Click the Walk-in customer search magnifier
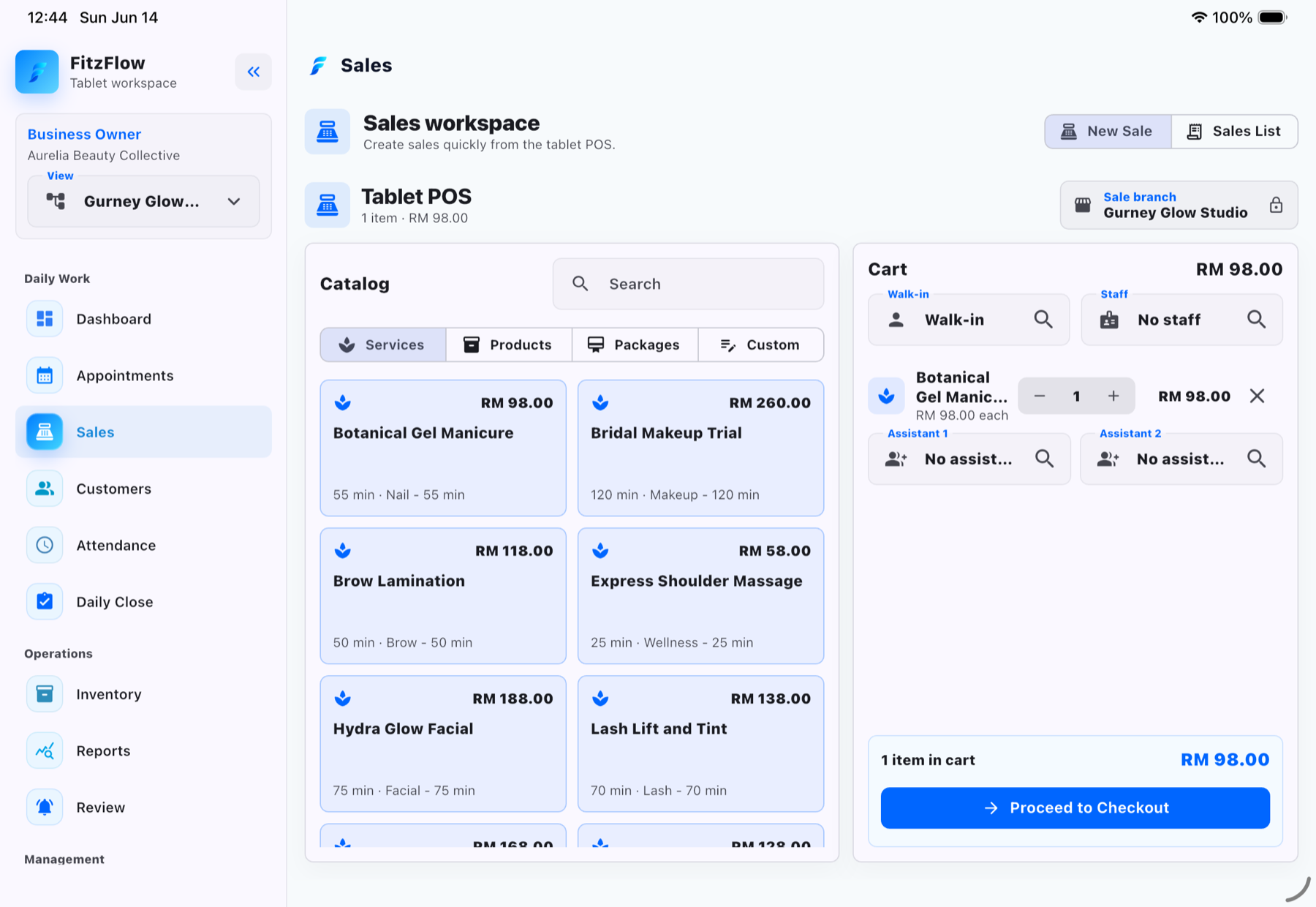Screen dimensions: 1316x907 click(1043, 320)
